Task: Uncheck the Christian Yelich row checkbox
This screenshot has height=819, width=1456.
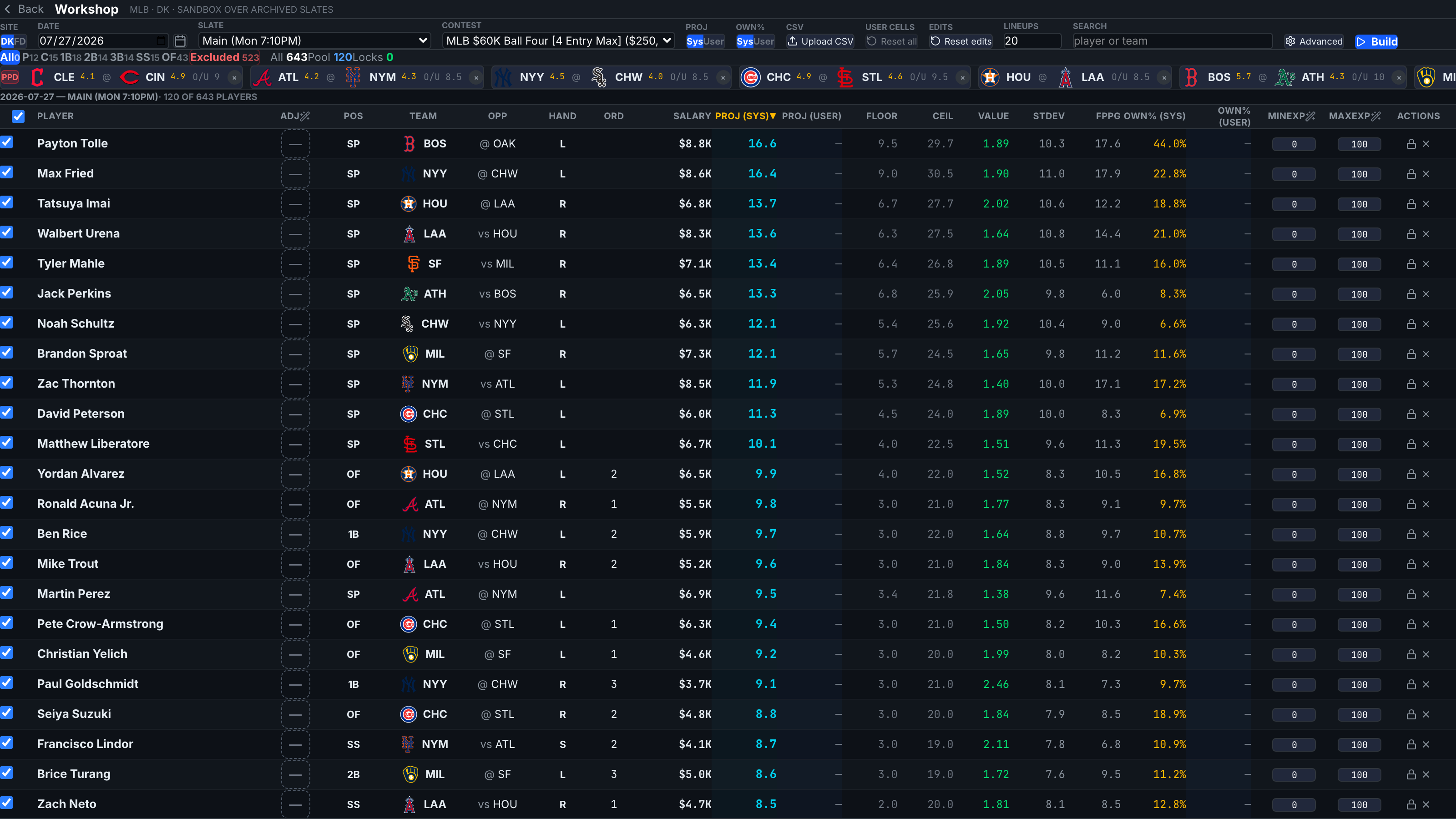Action: tap(6, 652)
